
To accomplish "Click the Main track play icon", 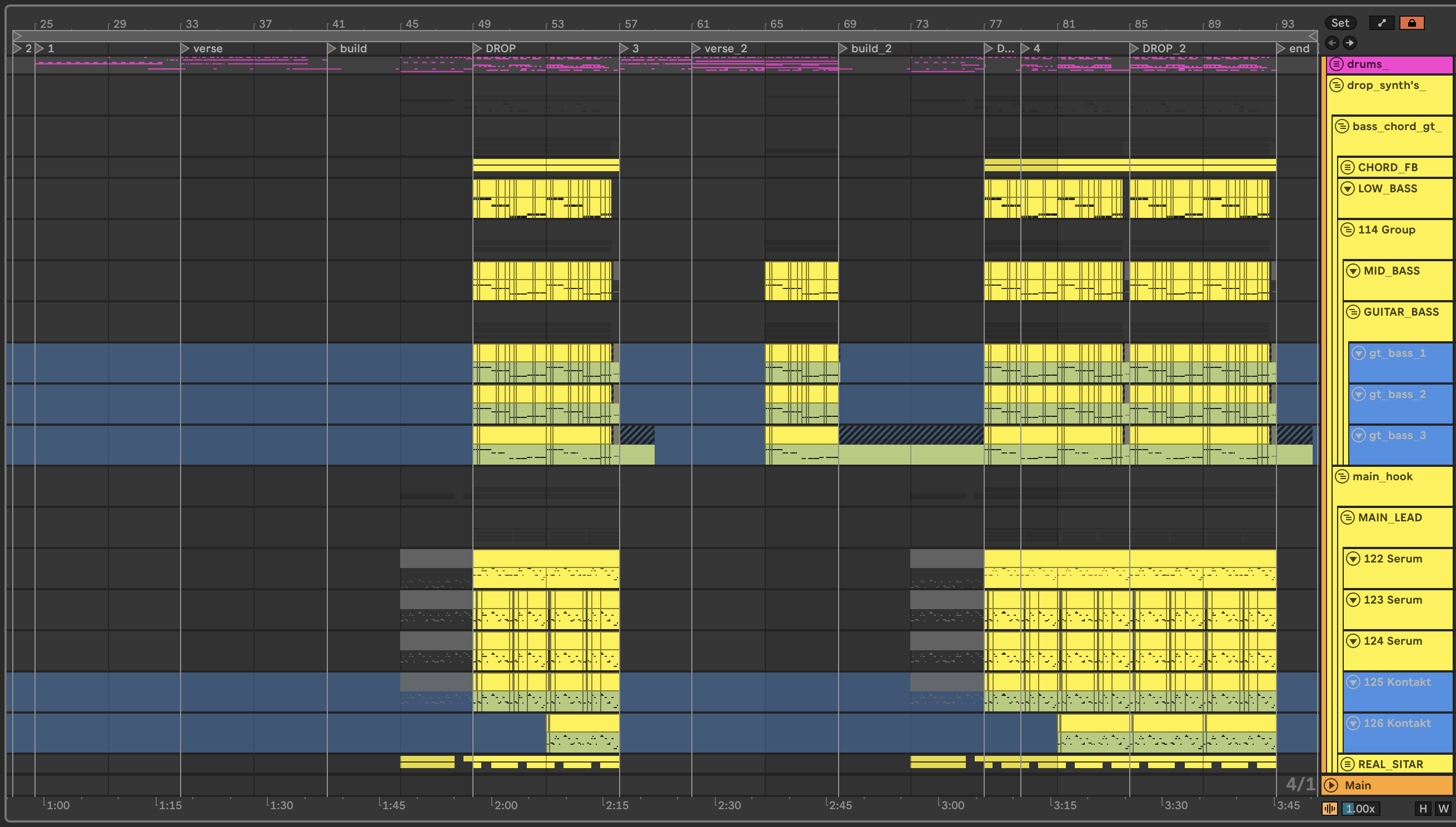I will coord(1332,785).
